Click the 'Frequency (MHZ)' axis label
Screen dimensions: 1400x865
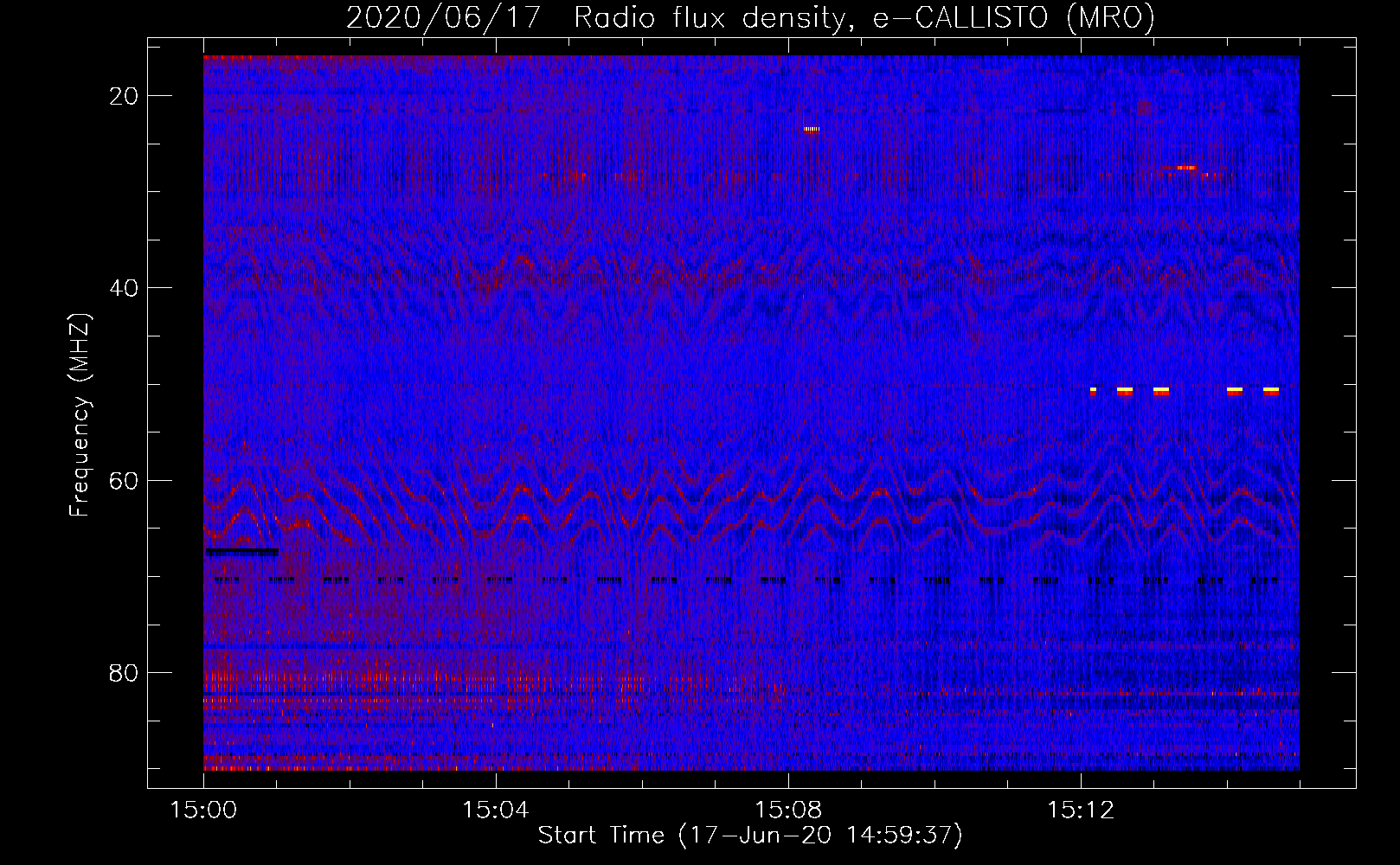(x=80, y=415)
